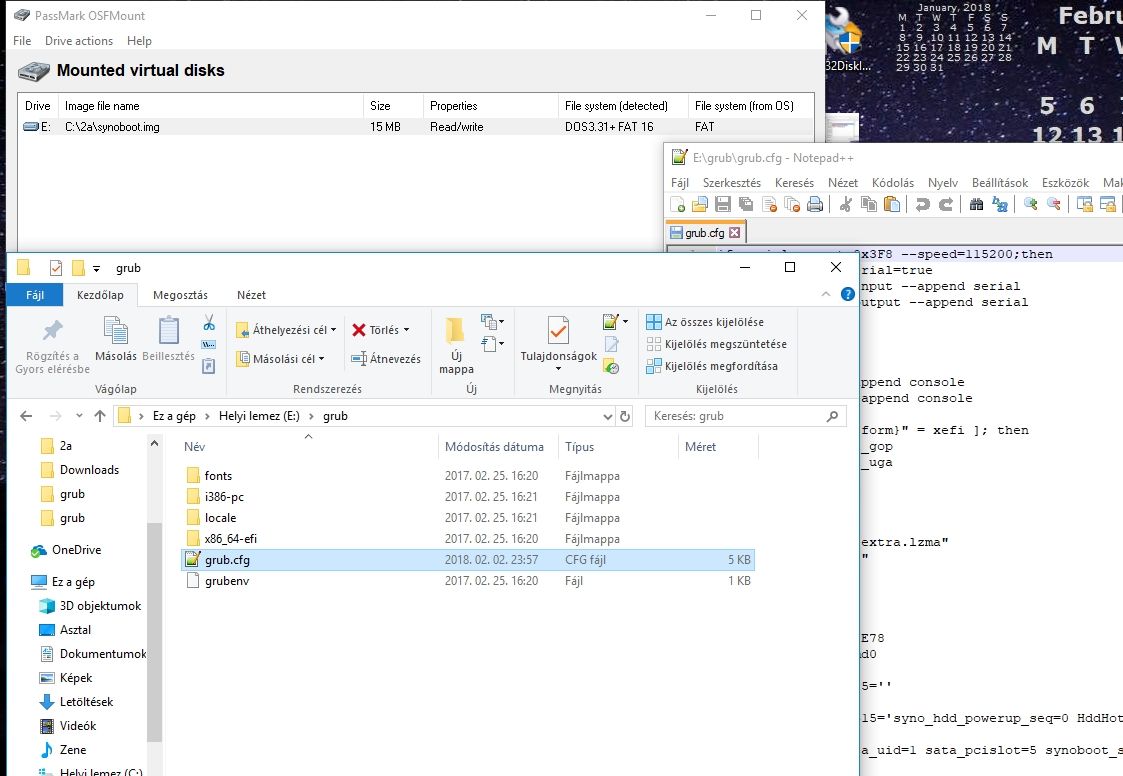Click Helyi lemez (E:) breadcrumb
The image size is (1123, 776).
tap(259, 416)
